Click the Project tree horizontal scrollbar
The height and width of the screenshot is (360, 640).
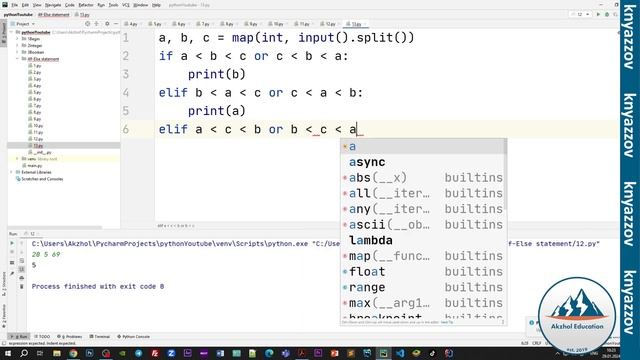(55, 227)
